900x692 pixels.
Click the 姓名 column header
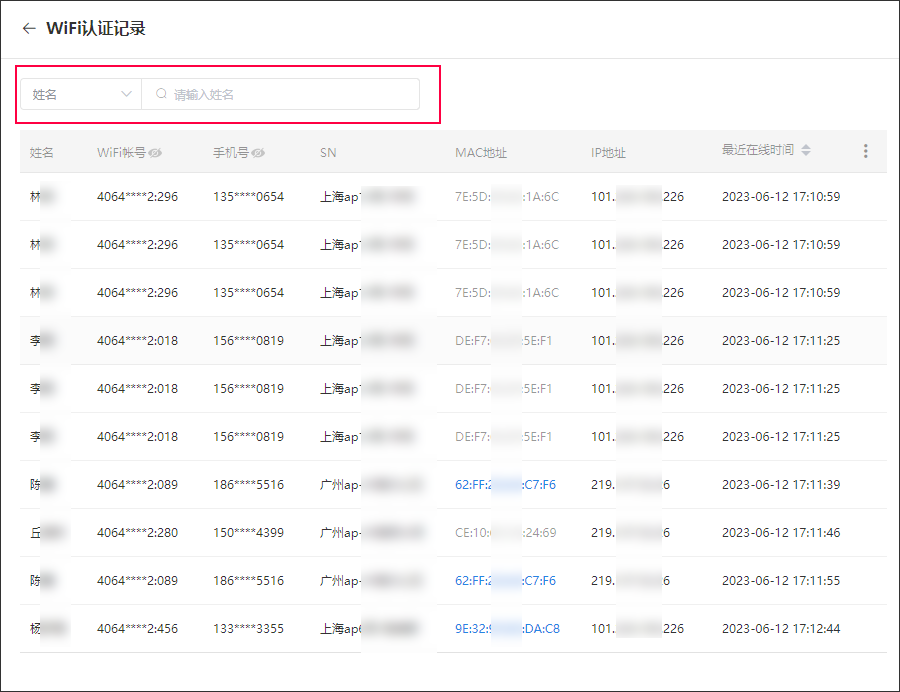[x=42, y=153]
